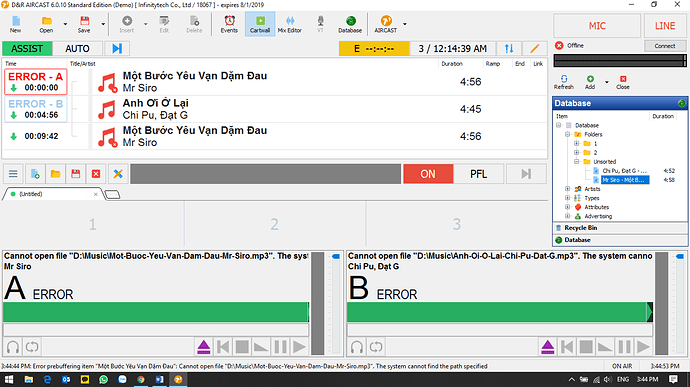
Task: Collapse the Folders tree node
Action: (x=567, y=134)
